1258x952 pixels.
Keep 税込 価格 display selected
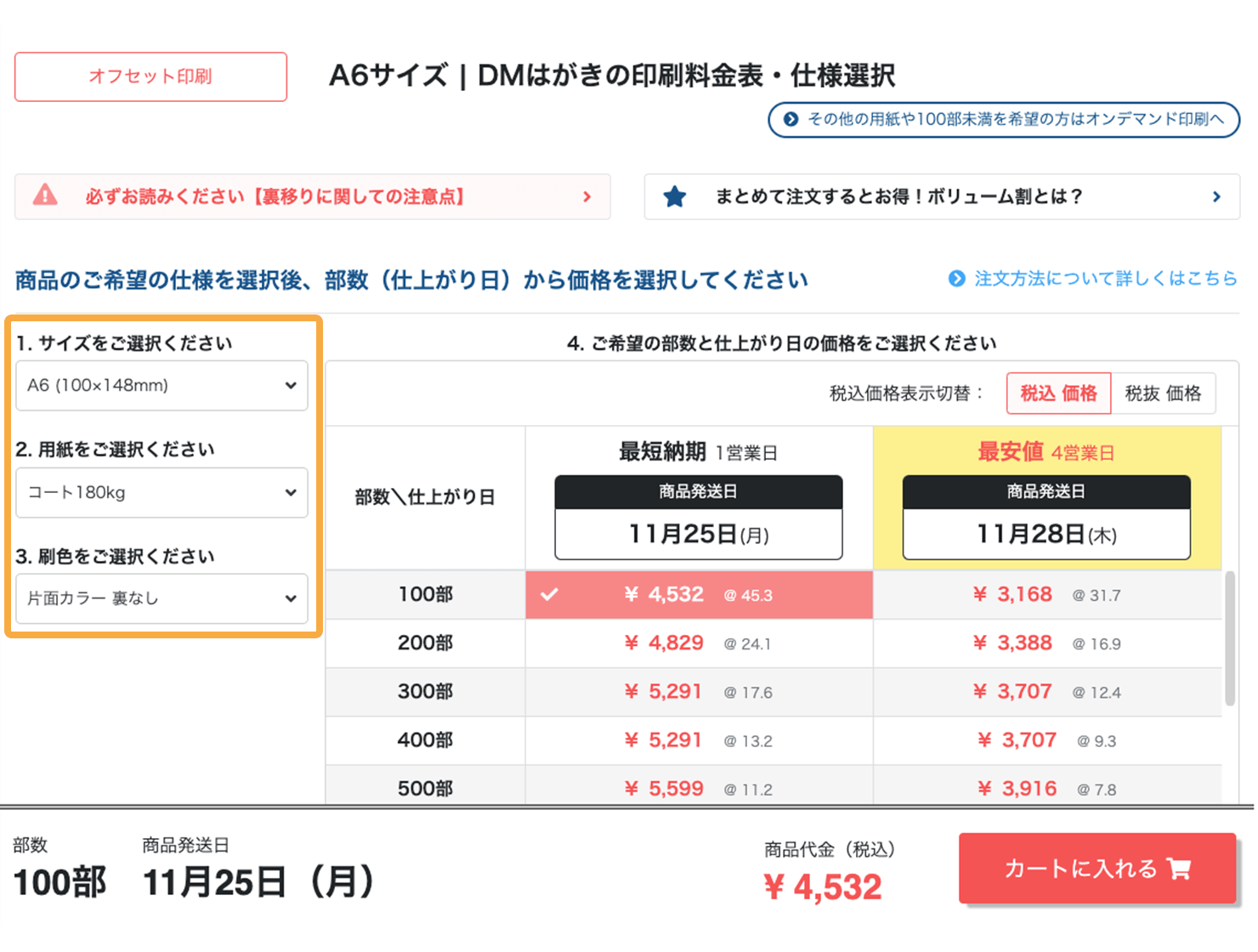click(1058, 393)
